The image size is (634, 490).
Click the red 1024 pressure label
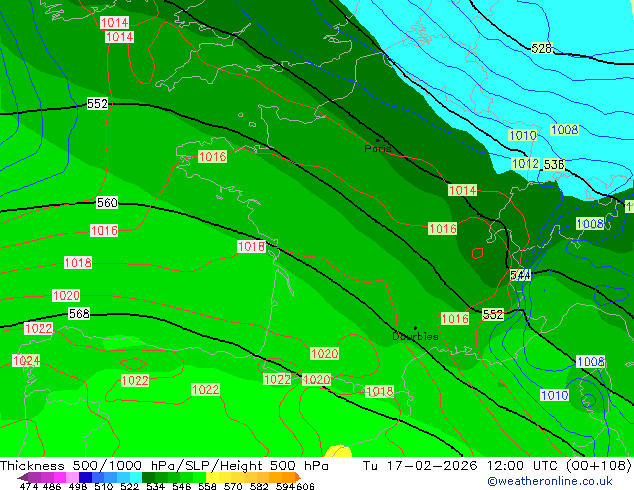coord(26,360)
